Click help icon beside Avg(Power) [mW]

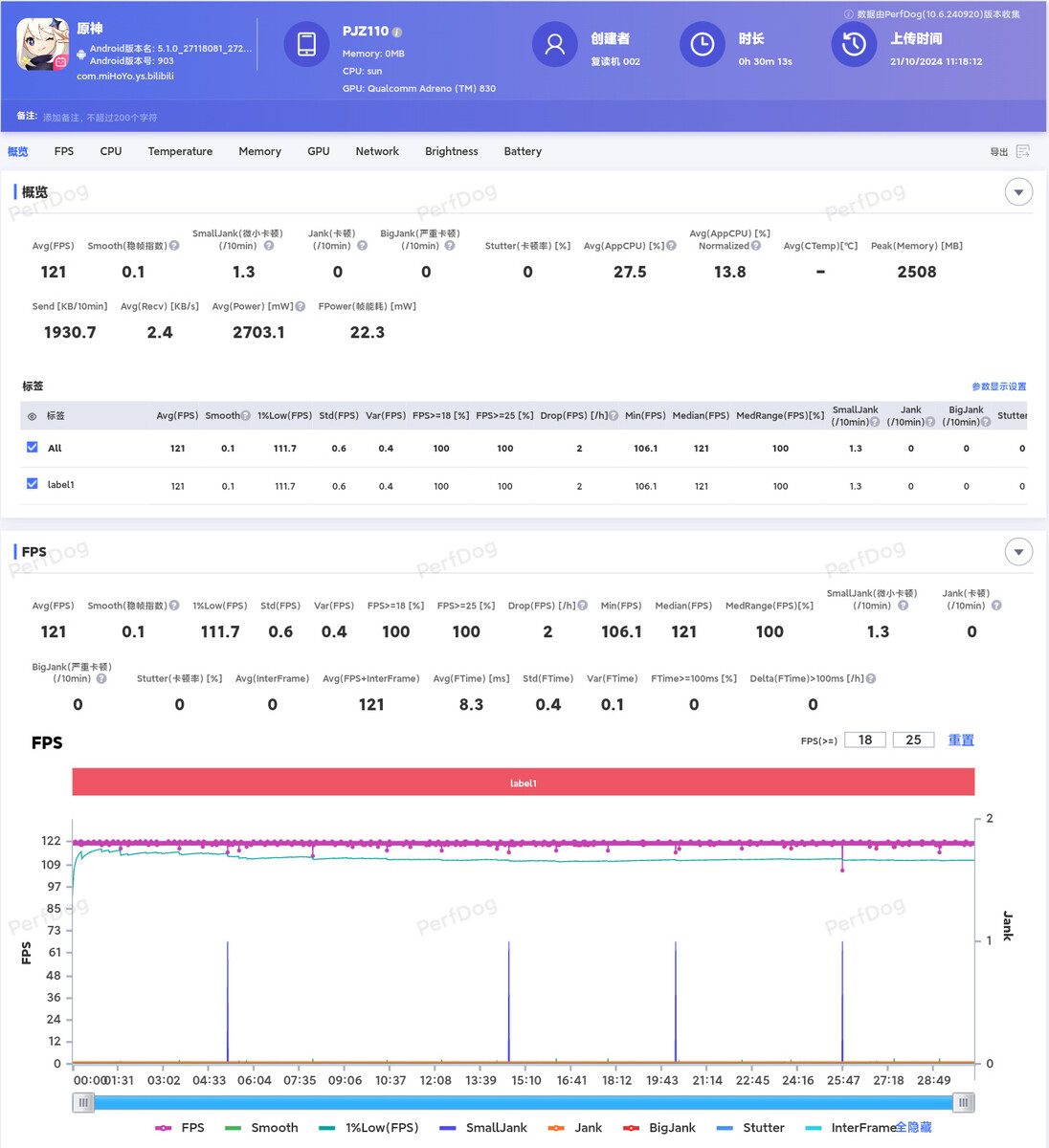click(x=301, y=307)
